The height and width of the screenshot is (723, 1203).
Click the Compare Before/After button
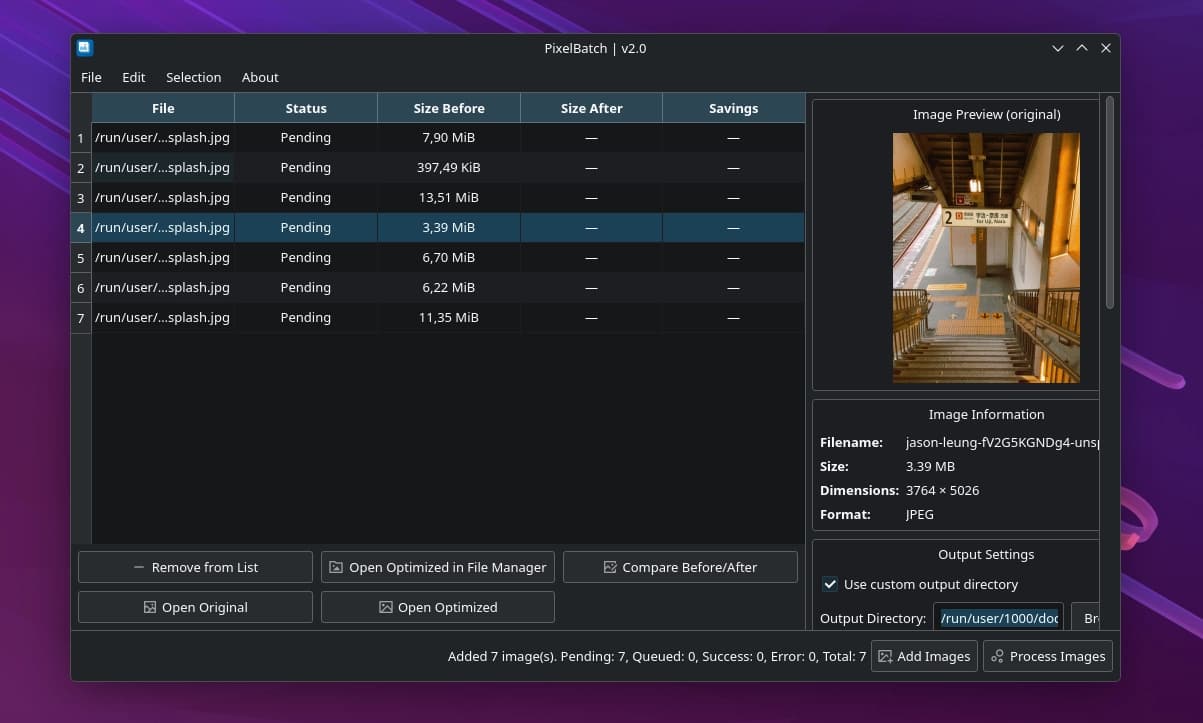(680, 567)
